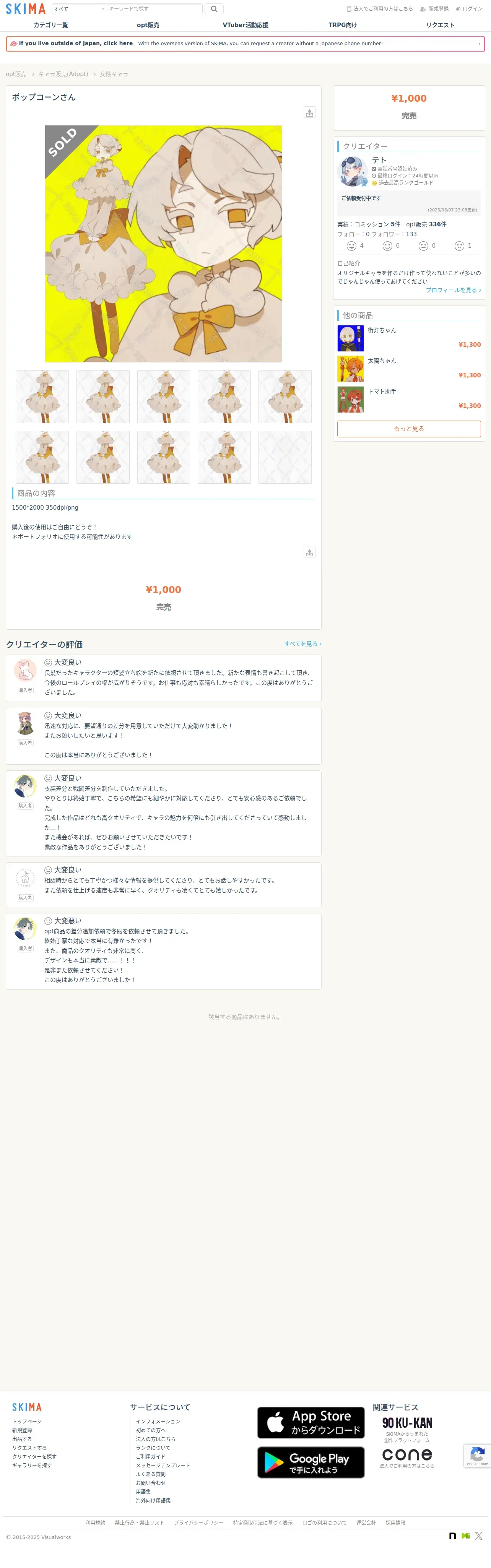Click the cone service logo
491x1568 pixels.
click(x=407, y=1454)
